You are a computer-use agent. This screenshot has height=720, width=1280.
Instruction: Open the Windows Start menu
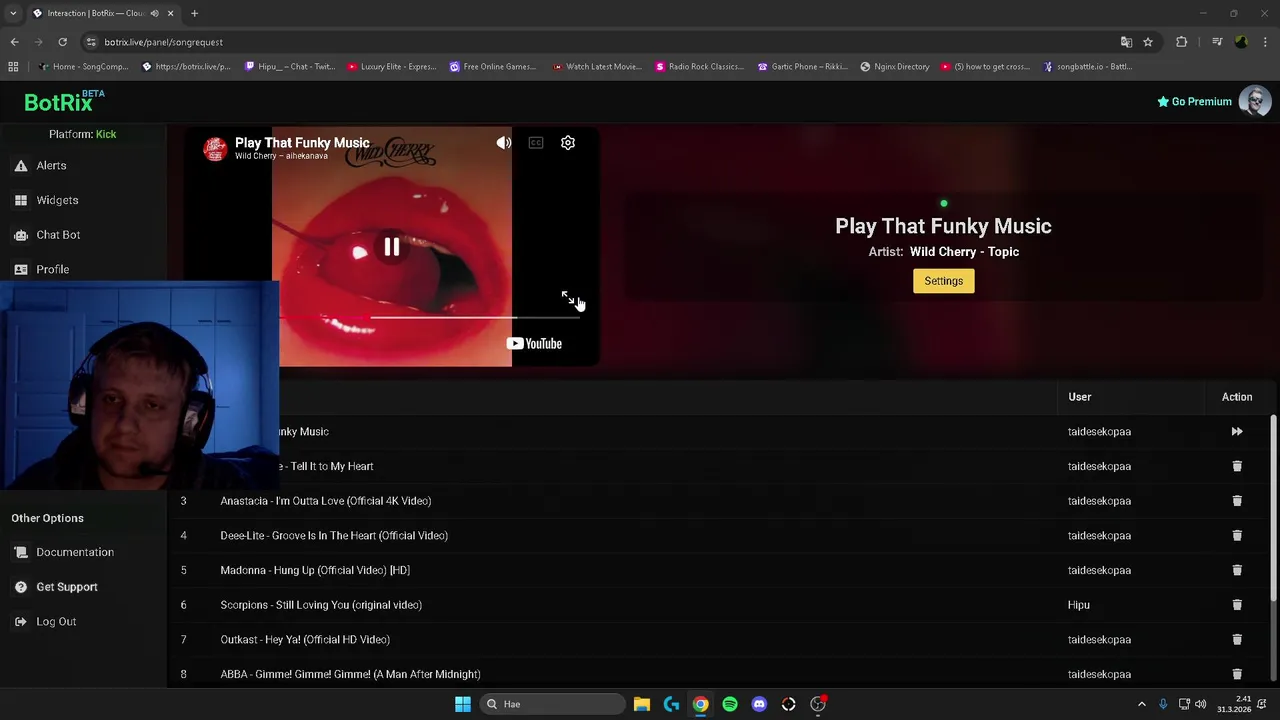click(462, 704)
